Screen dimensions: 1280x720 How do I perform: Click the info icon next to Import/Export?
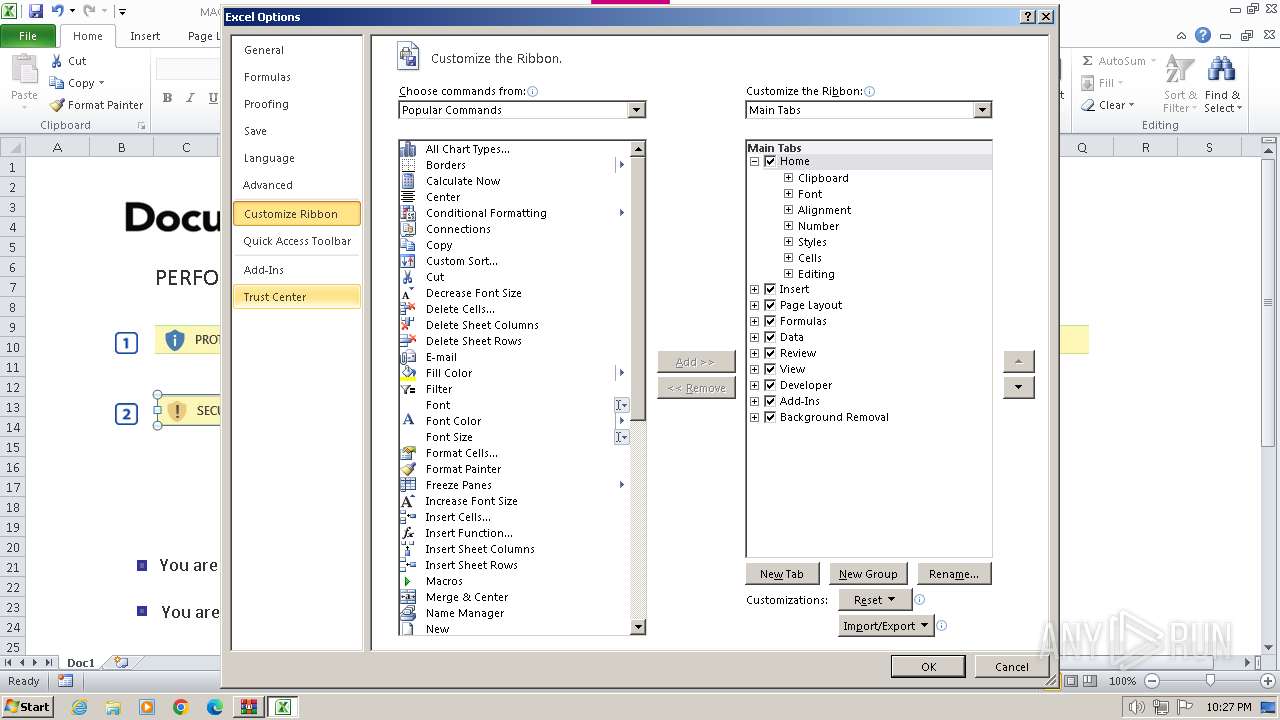pyautogui.click(x=941, y=626)
